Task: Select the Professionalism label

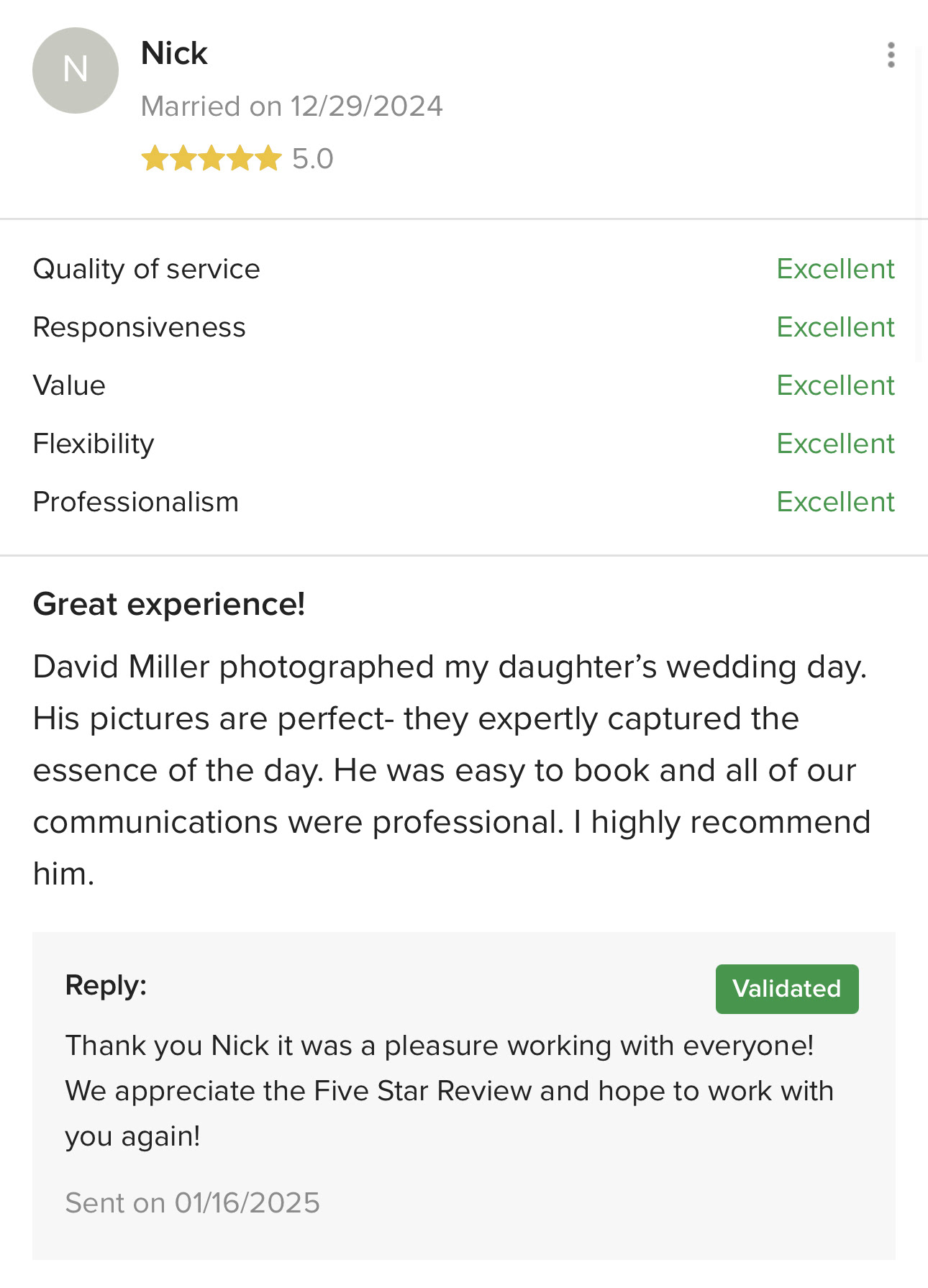Action: pyautogui.click(x=136, y=502)
